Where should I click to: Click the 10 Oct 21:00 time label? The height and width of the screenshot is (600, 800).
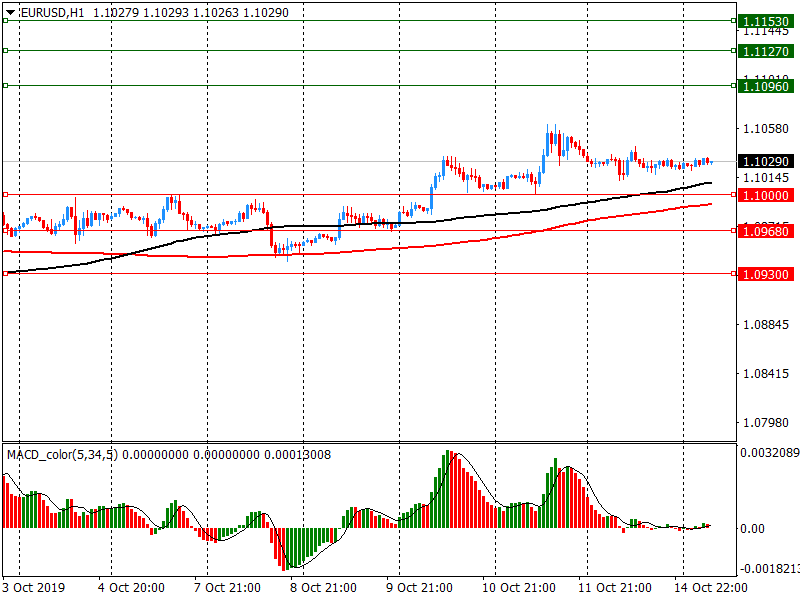pos(518,588)
